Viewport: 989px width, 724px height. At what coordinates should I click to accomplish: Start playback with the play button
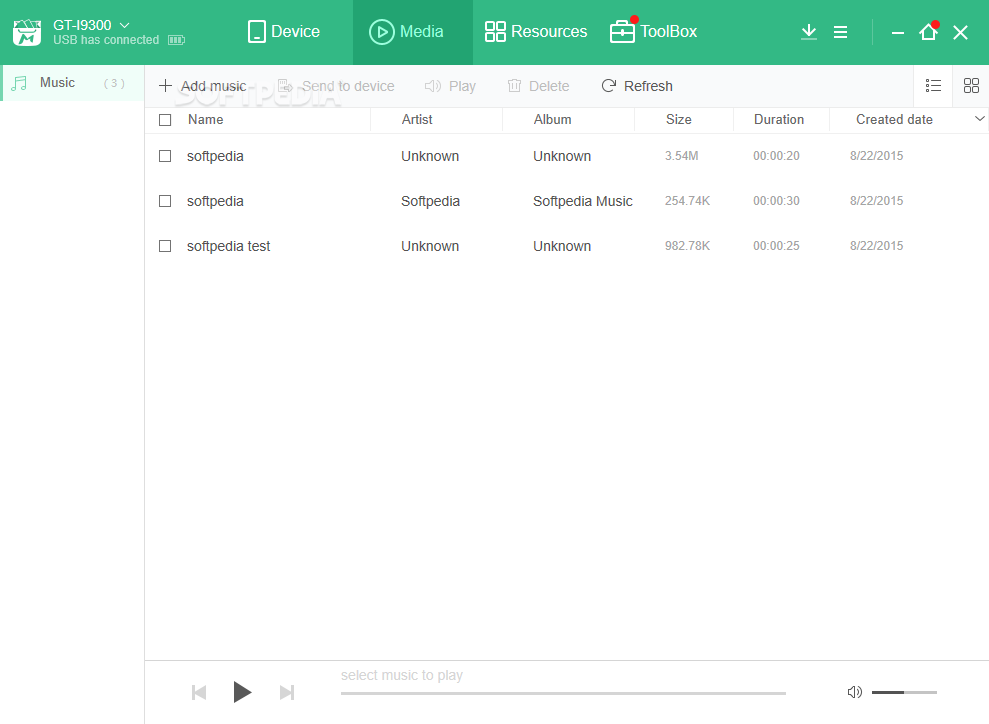coord(242,692)
